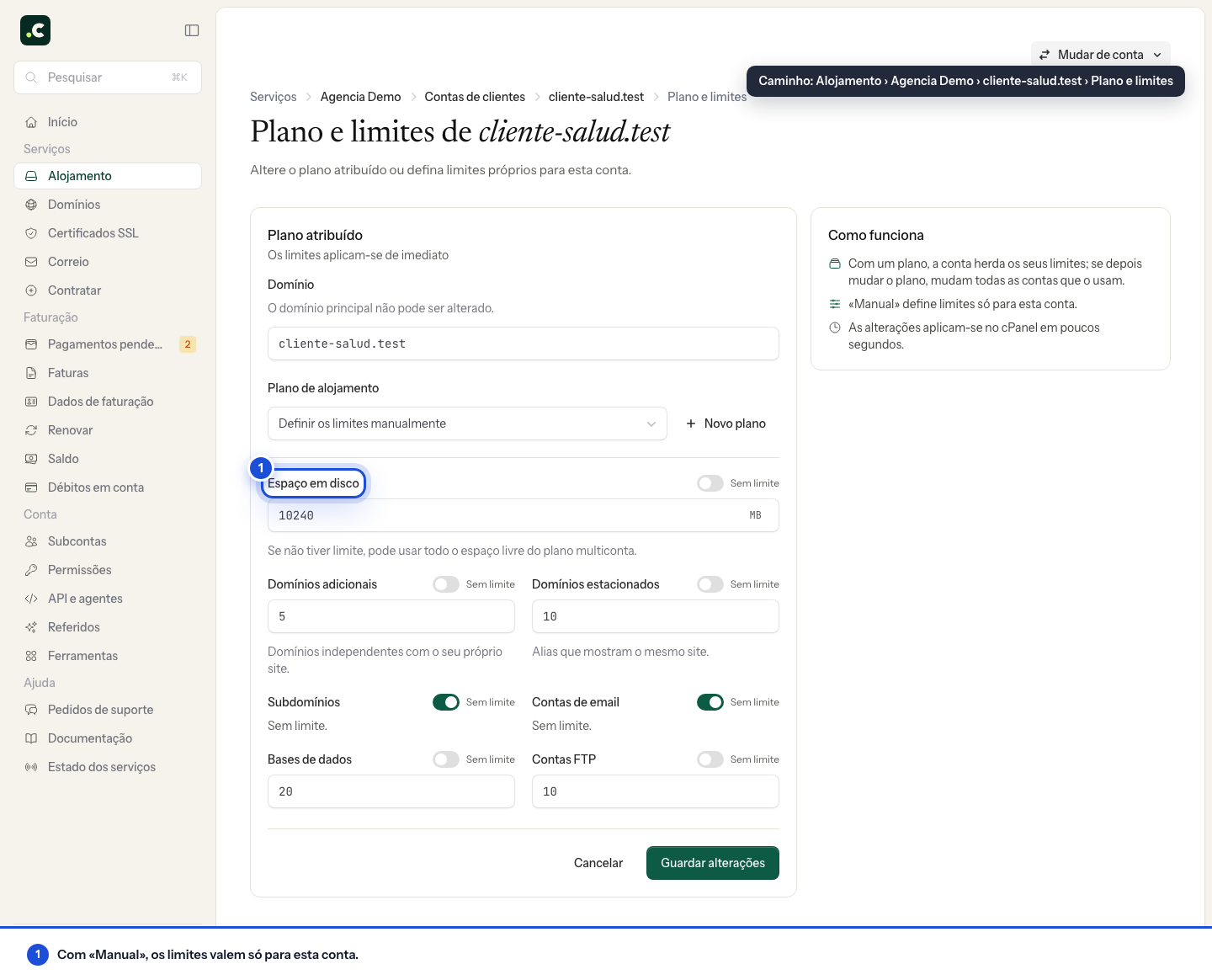The image size is (1212, 980).
Task: Toggle Sem limite for Domínios adicionais
Action: [446, 584]
